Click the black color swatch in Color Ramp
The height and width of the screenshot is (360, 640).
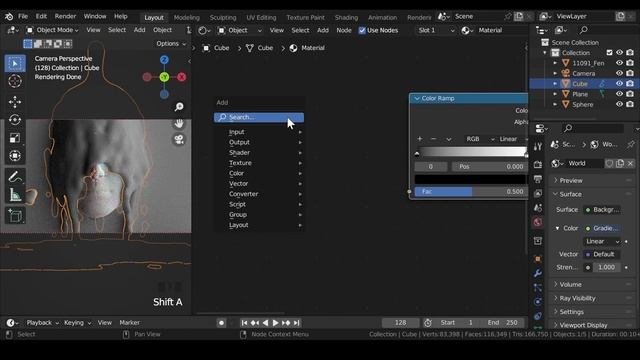471,179
